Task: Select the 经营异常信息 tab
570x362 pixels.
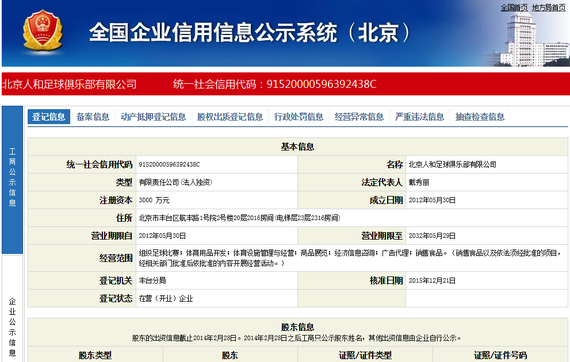Action: [x=359, y=117]
